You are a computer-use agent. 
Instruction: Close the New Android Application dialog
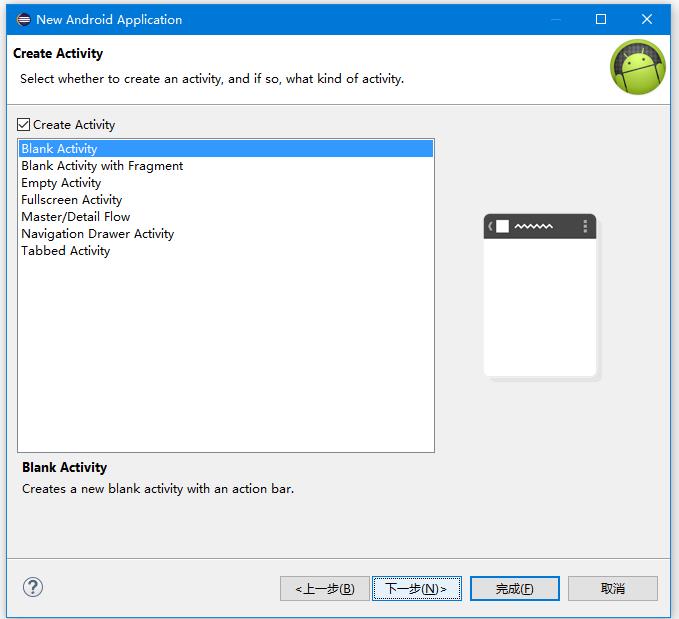[x=647, y=19]
